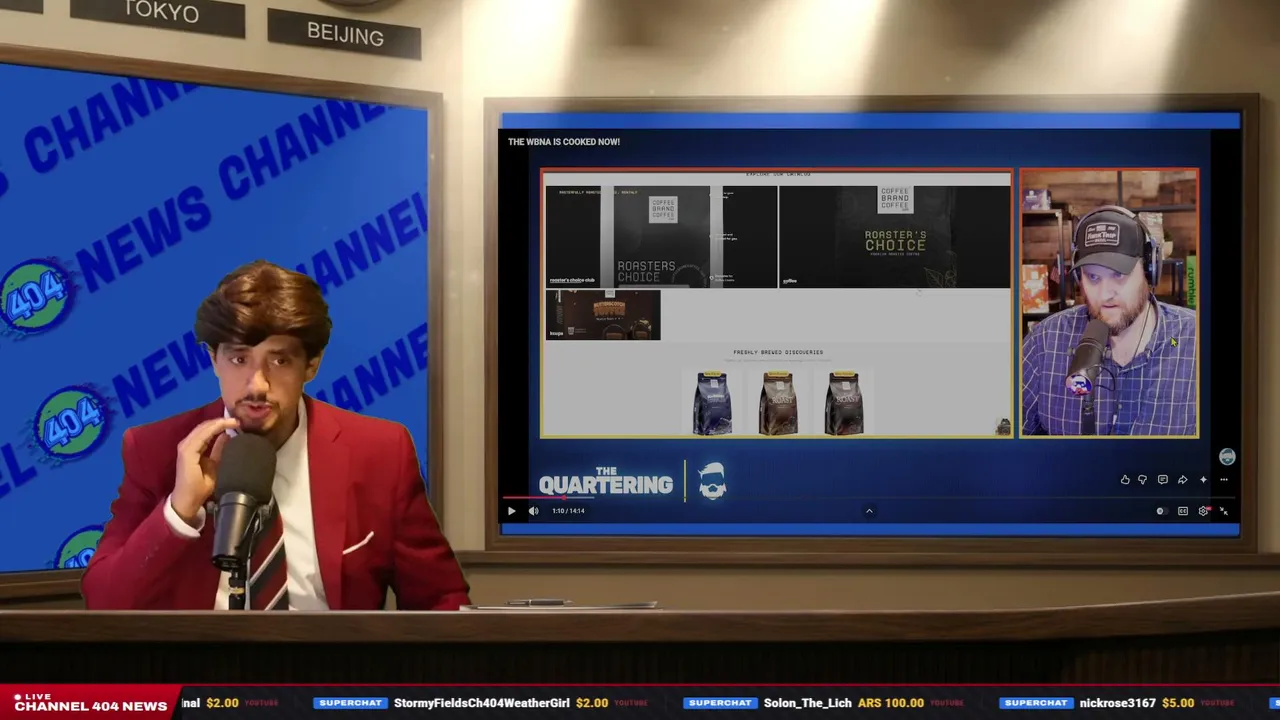Viewport: 1280px width, 720px height.
Task: Click nickrose3167 superchat name
Action: tap(1118, 703)
